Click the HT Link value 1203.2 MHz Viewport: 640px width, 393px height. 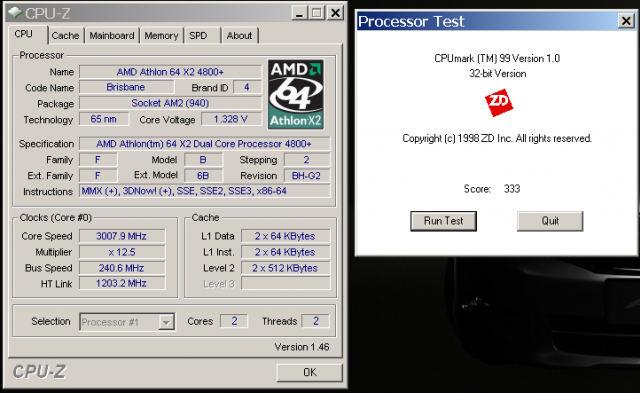[122, 283]
